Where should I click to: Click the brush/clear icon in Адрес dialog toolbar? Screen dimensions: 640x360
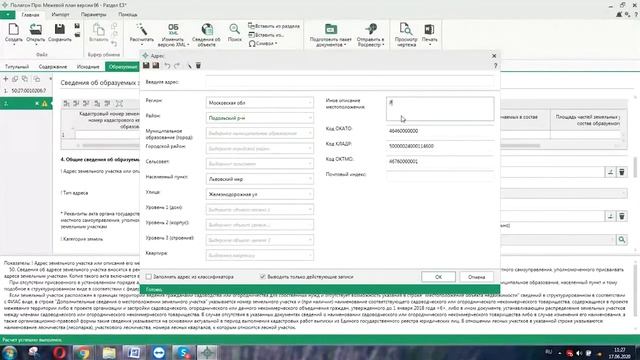click(189, 65)
